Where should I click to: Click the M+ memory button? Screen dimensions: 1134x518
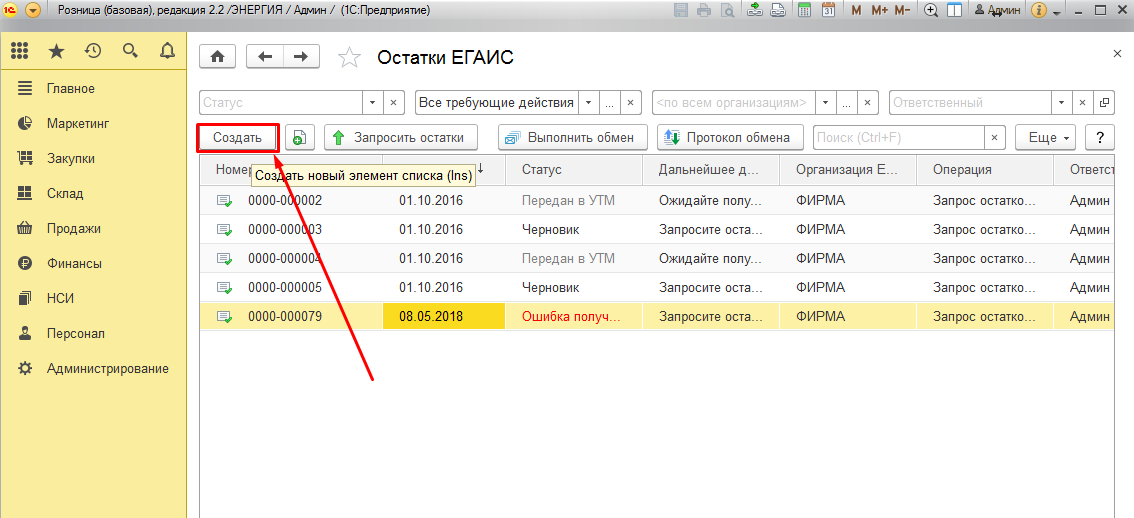coord(879,10)
